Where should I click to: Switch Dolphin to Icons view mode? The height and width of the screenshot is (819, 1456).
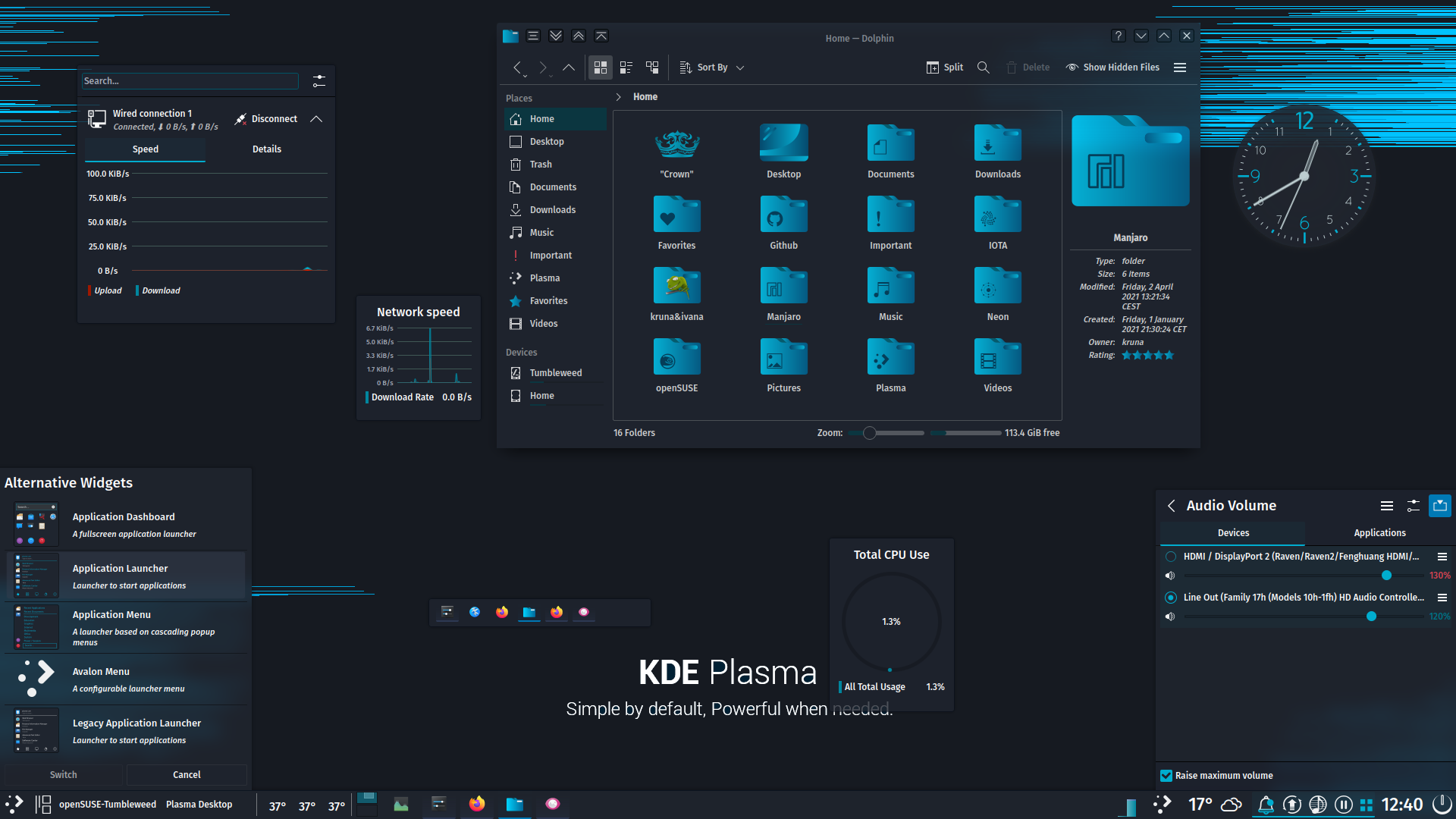(x=601, y=67)
